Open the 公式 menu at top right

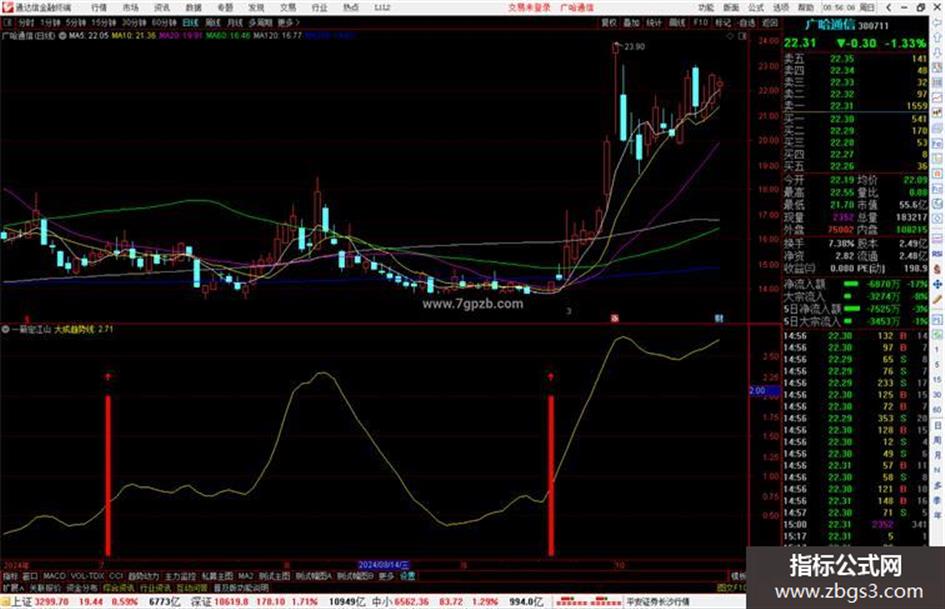tap(756, 7)
